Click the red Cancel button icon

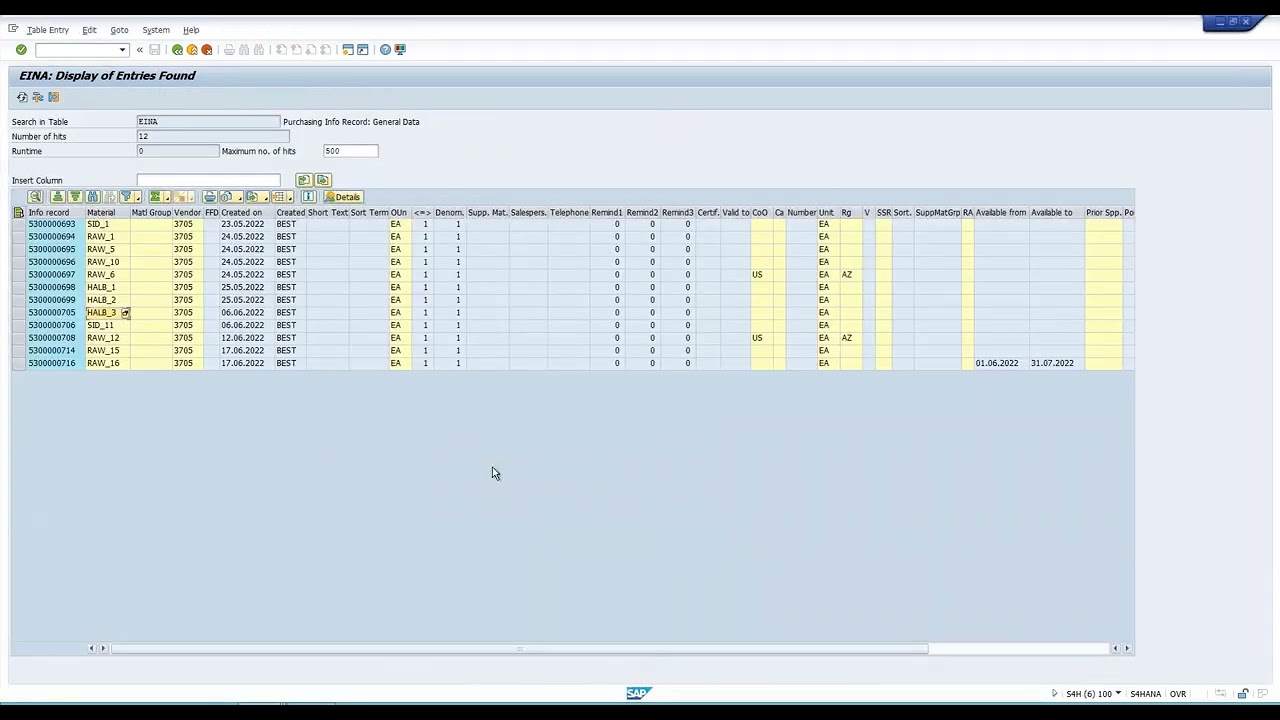point(207,50)
